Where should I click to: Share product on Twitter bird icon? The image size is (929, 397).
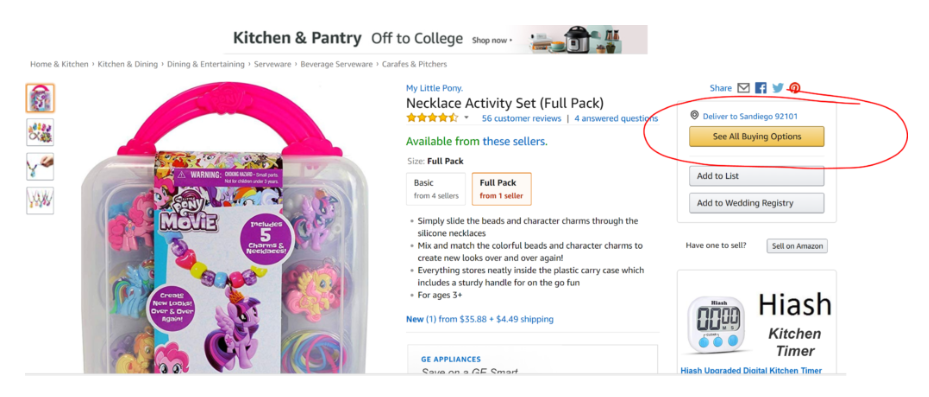pos(778,88)
